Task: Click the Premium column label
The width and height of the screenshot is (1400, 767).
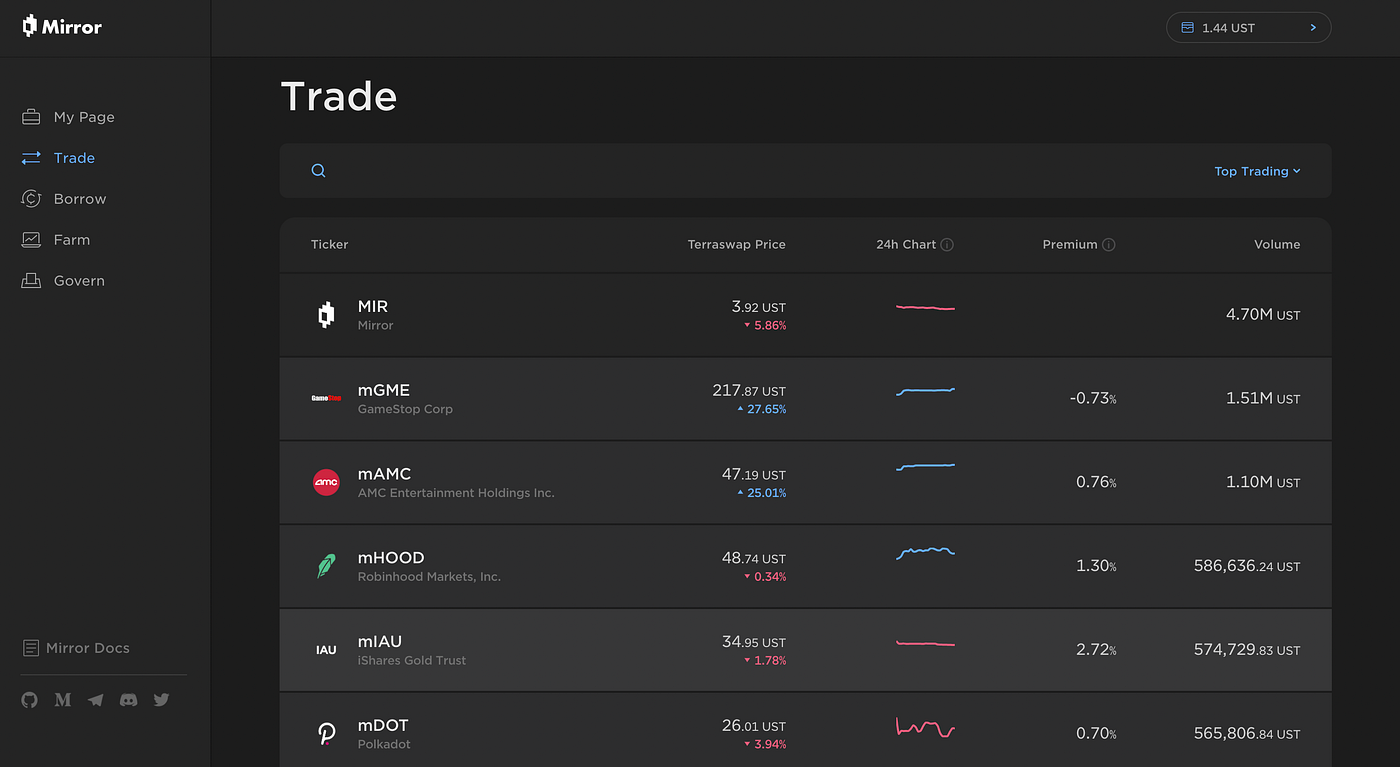Action: (1070, 245)
